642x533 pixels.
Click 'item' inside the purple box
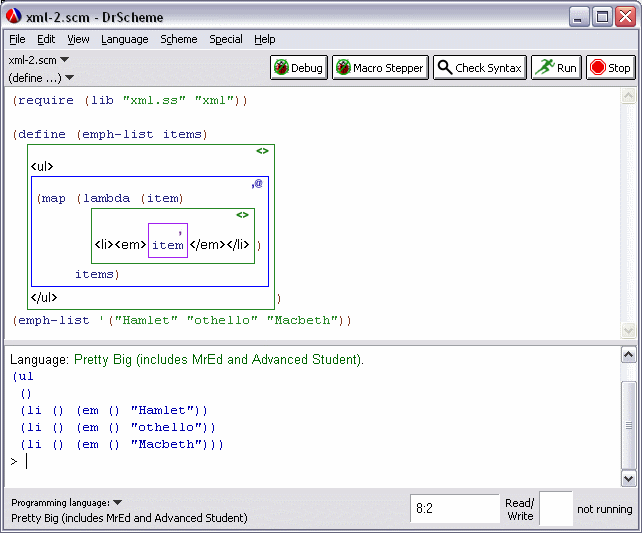(168, 245)
